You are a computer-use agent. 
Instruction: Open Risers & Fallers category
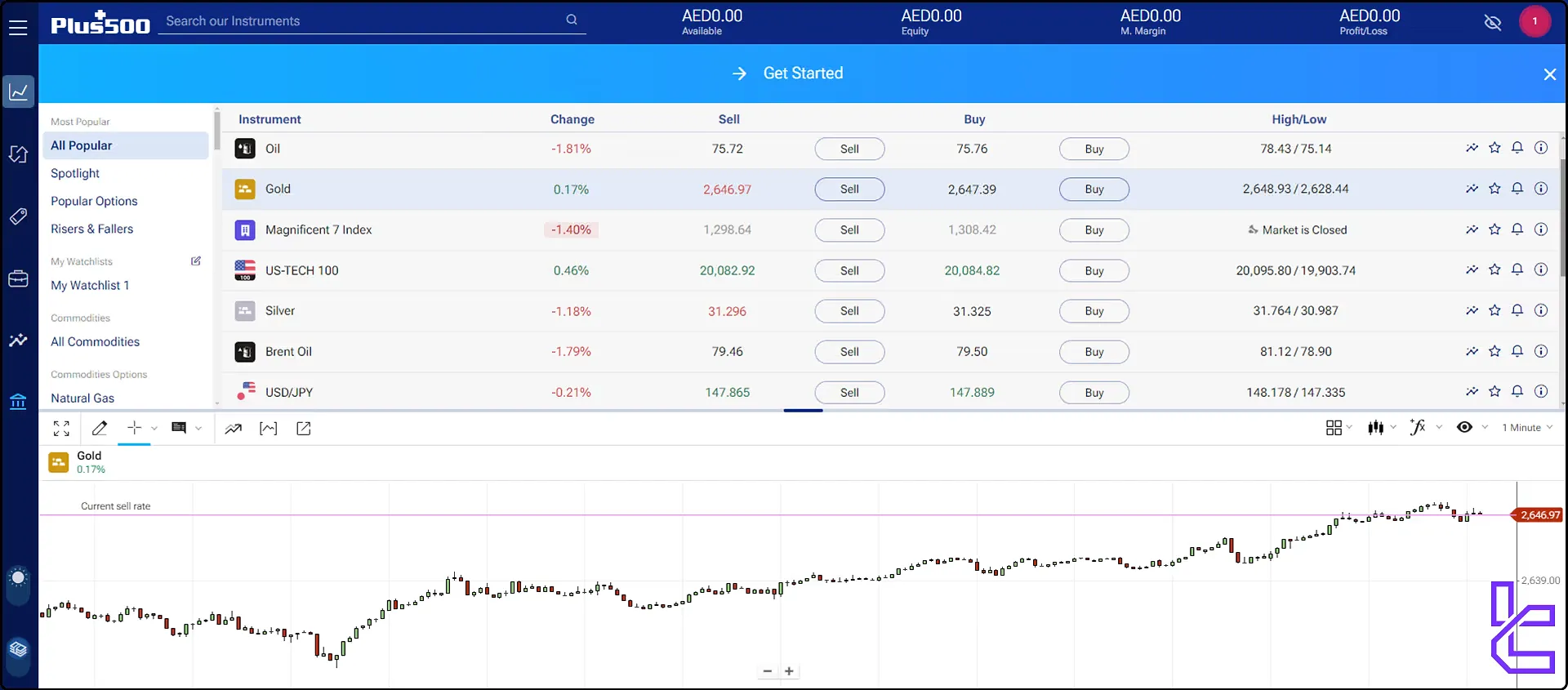tap(91, 229)
